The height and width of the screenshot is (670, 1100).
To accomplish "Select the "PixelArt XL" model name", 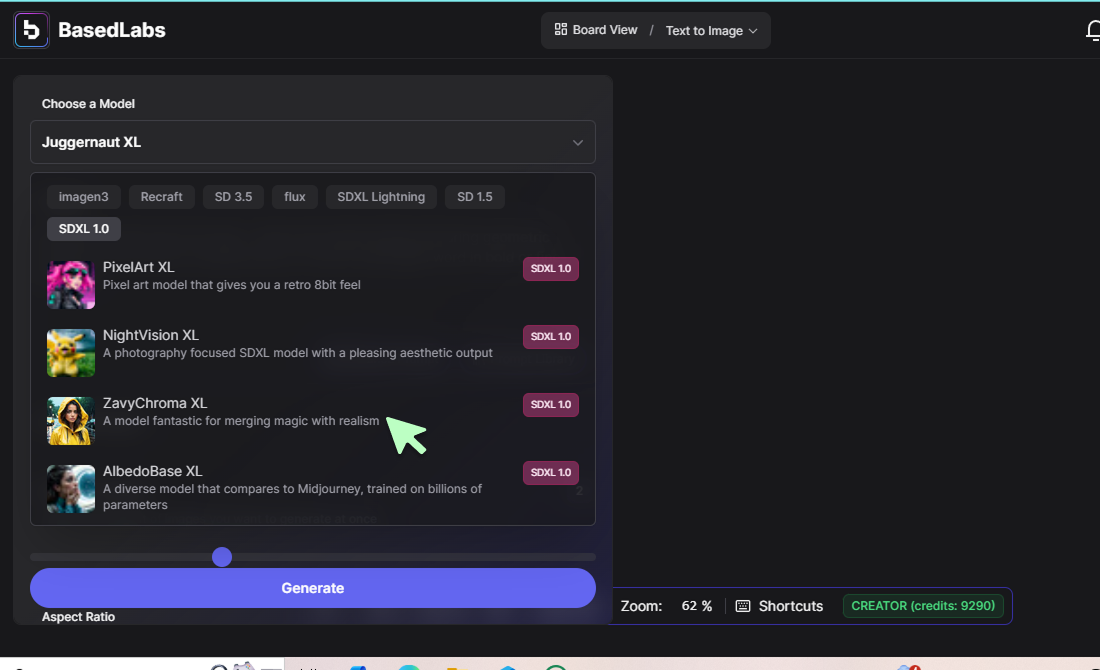I will tap(139, 267).
